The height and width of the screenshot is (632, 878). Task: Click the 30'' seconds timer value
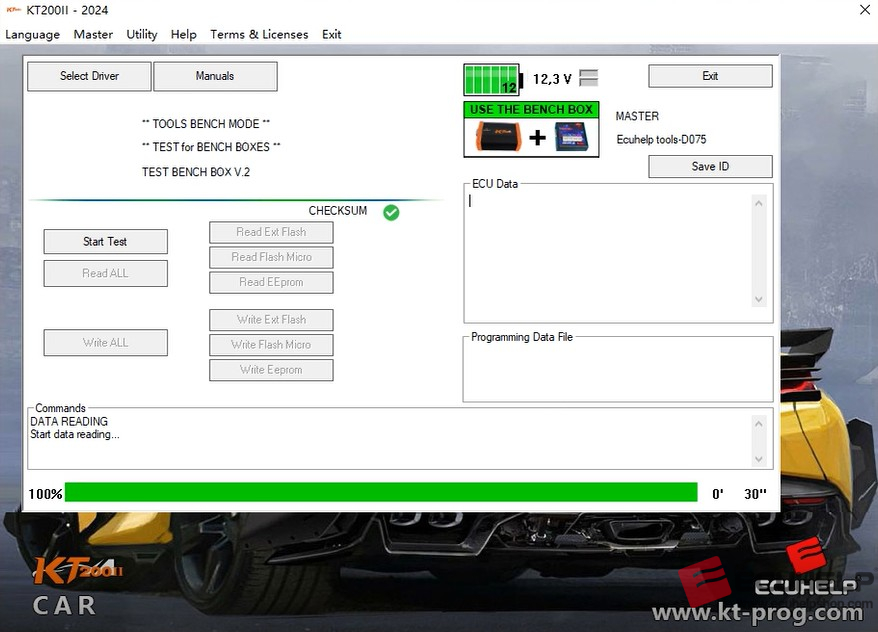click(755, 494)
